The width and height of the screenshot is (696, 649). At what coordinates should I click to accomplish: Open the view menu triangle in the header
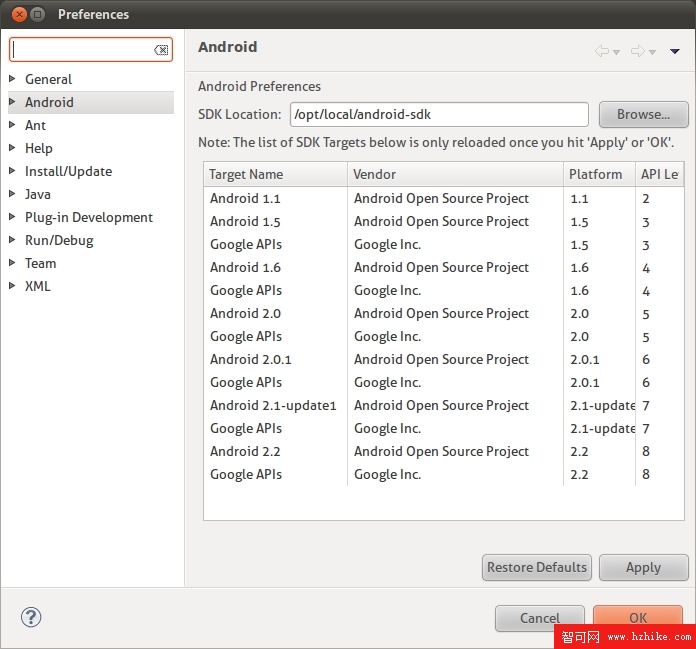[x=675, y=51]
